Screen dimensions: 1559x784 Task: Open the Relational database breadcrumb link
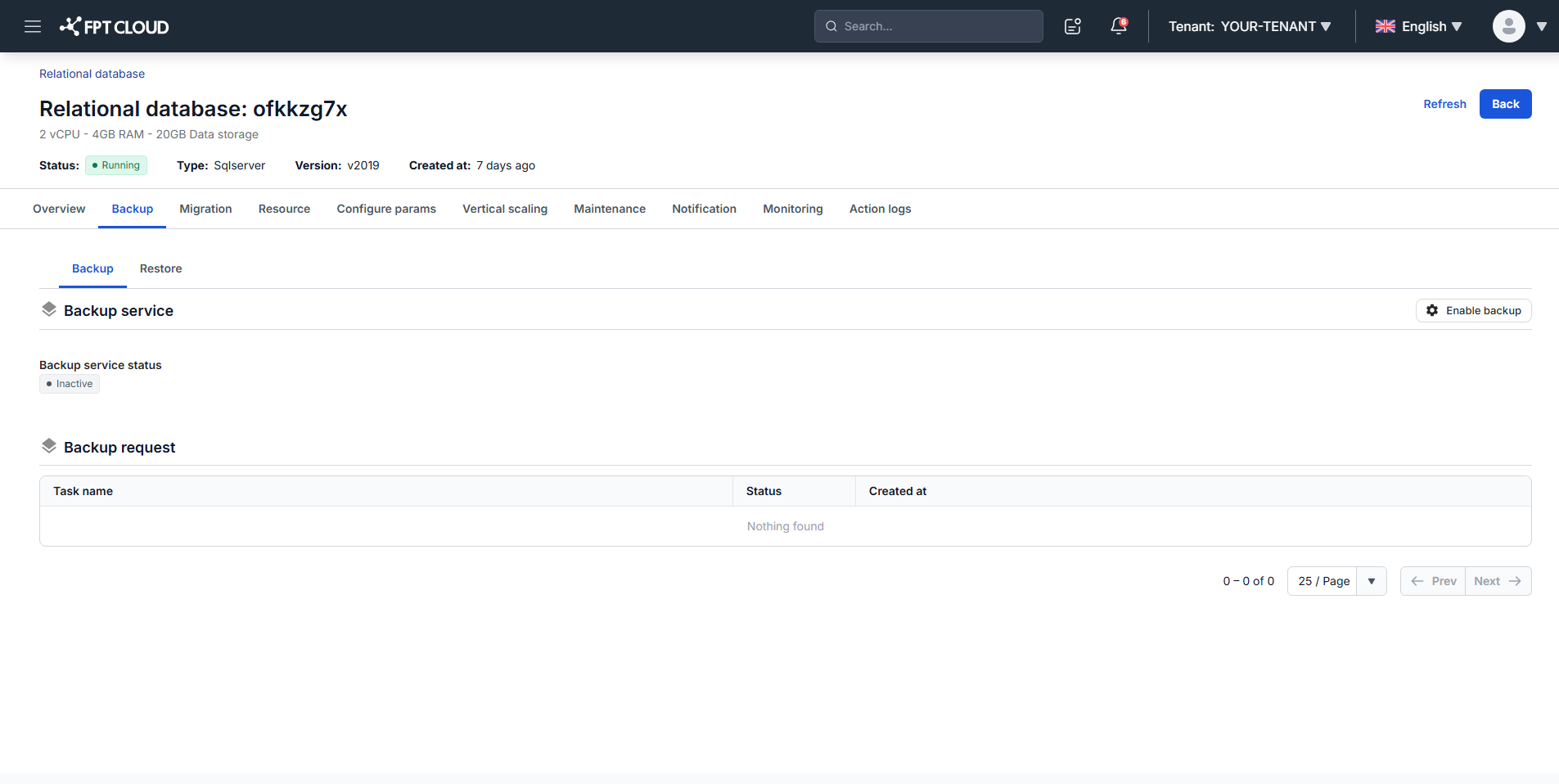(x=92, y=74)
